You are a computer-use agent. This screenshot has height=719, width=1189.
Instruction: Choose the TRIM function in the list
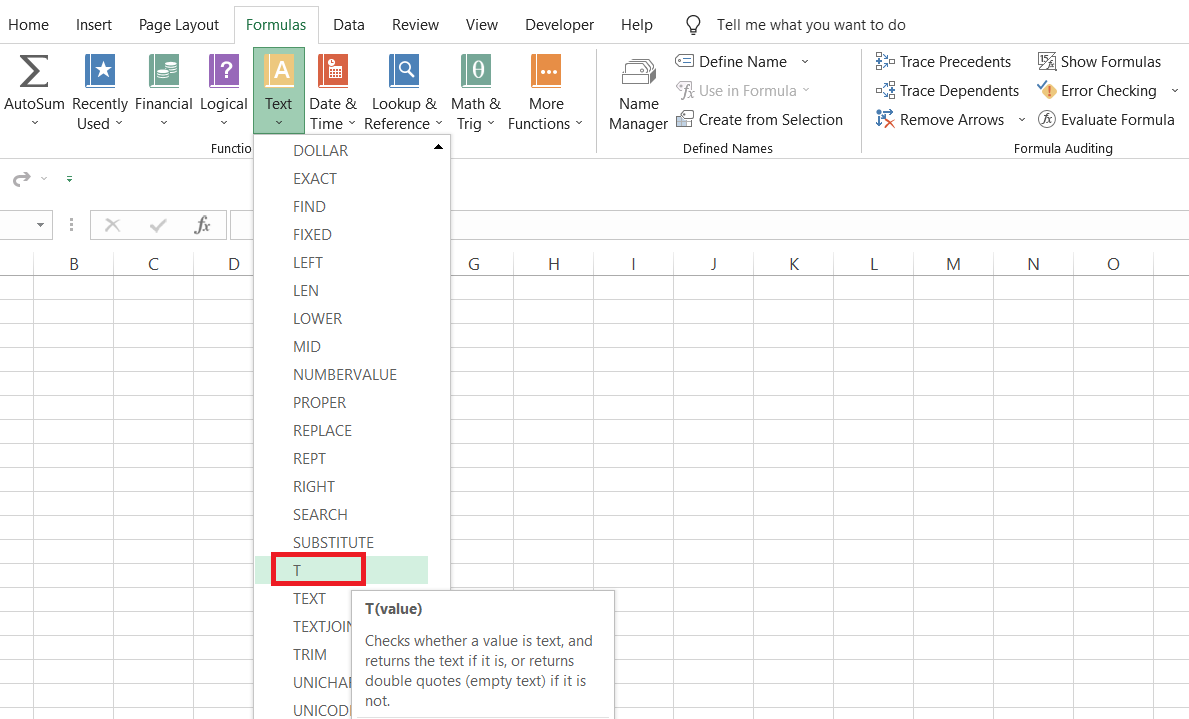tap(310, 655)
